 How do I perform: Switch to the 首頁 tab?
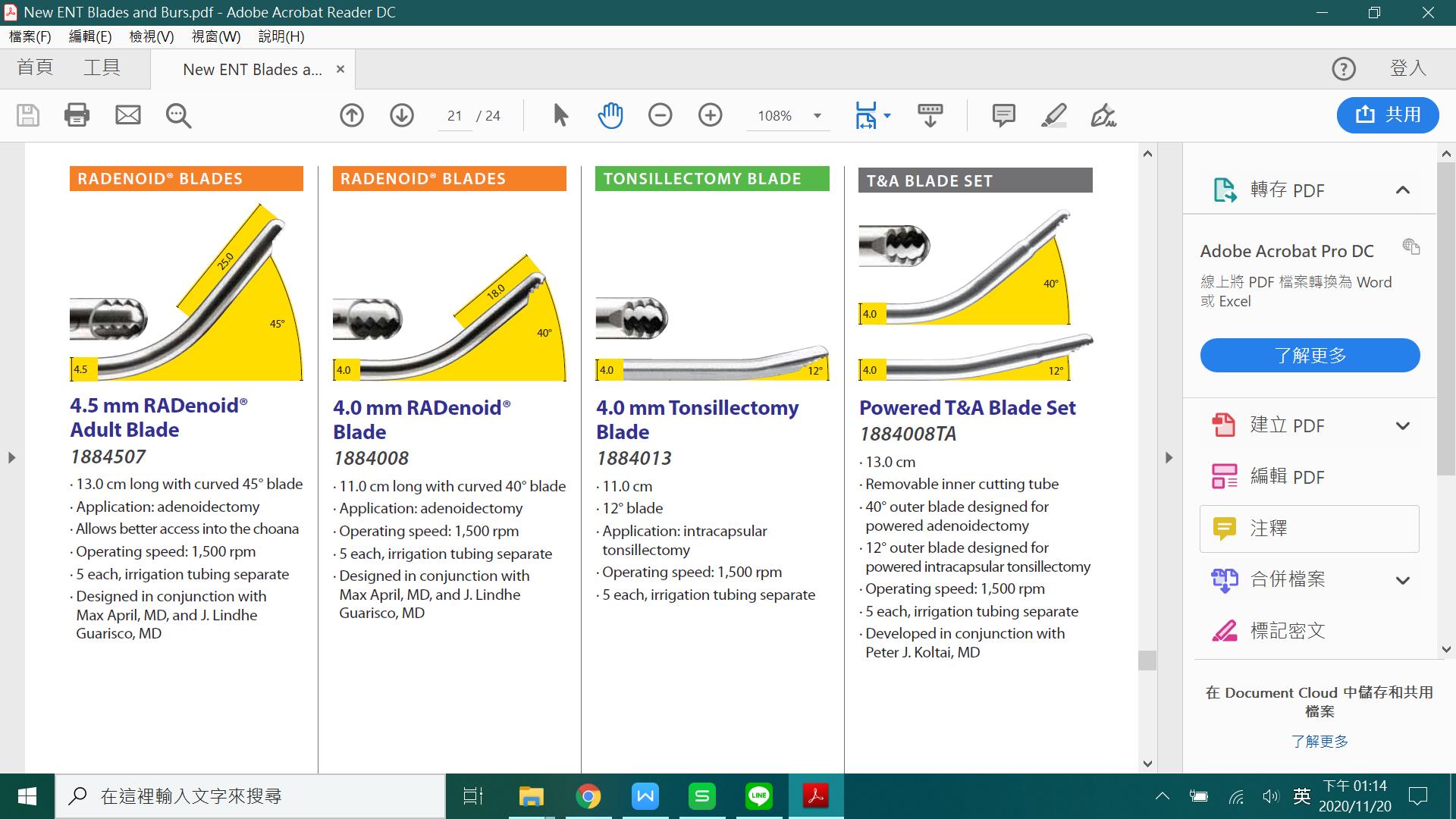click(x=36, y=67)
